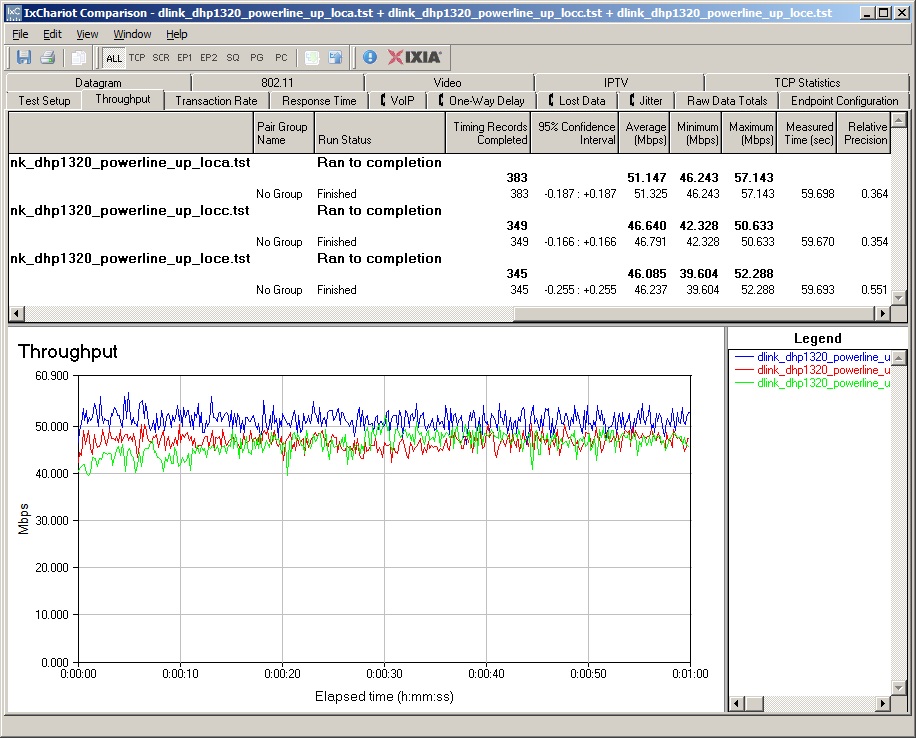Switch to the Datagram tab
916x738 pixels.
(x=98, y=82)
